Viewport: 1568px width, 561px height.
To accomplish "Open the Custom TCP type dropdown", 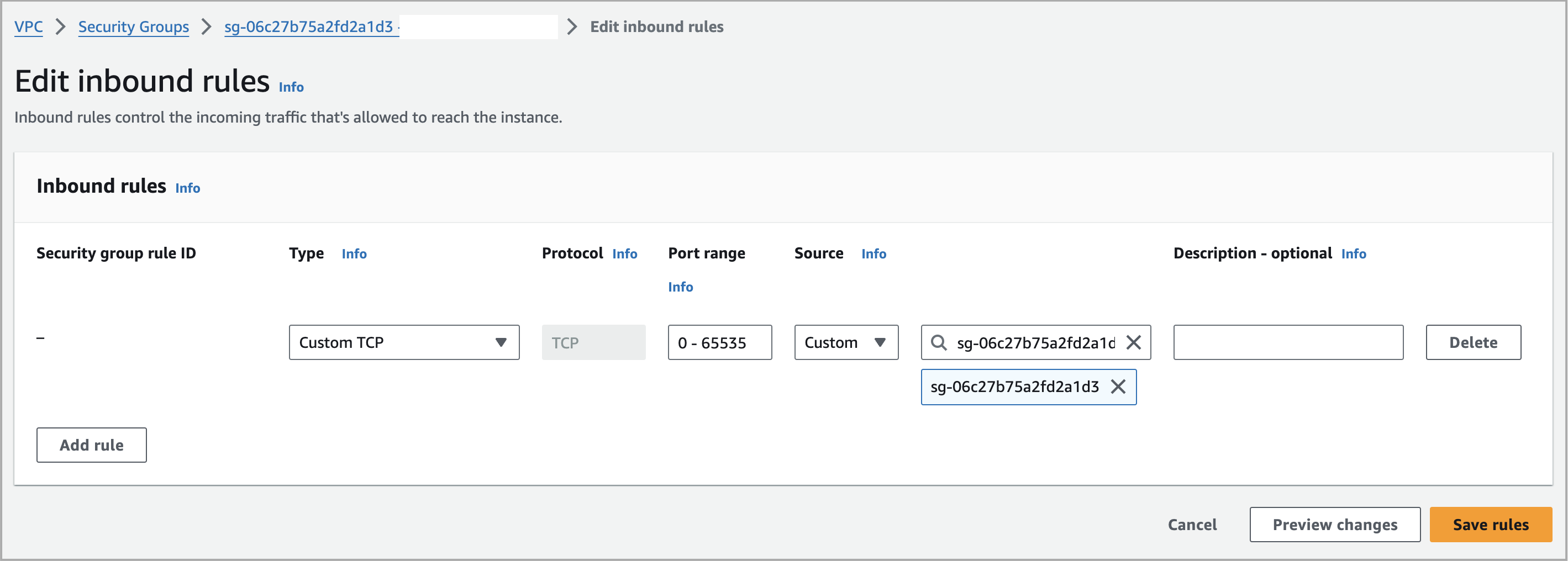I will tap(403, 342).
